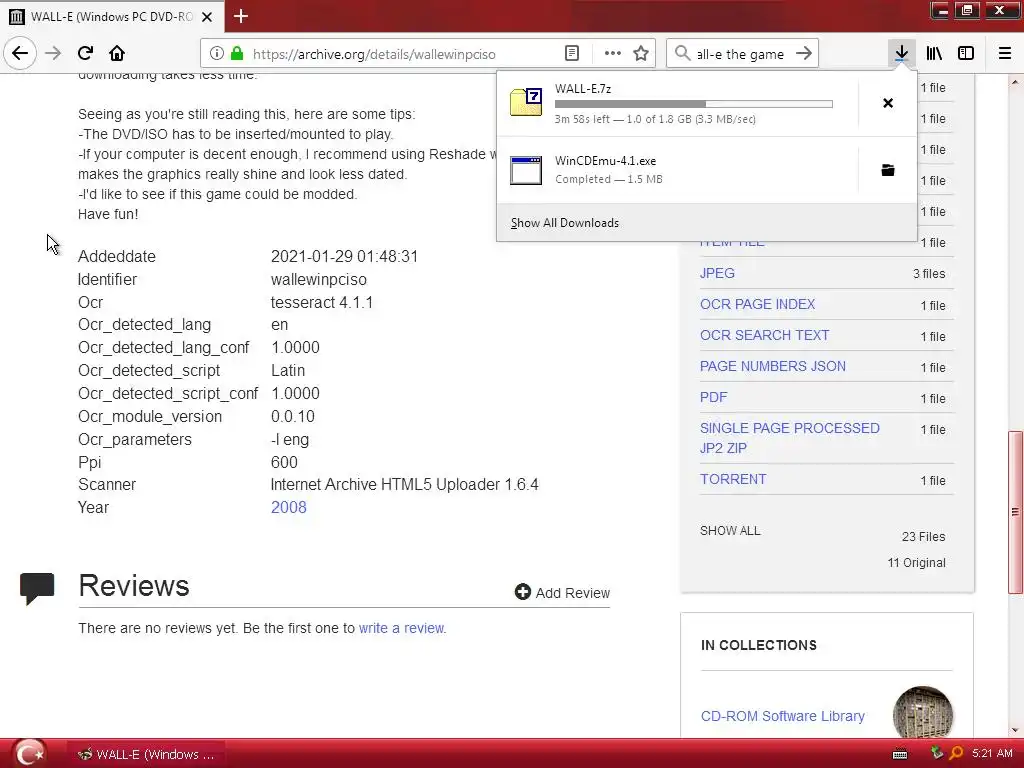The height and width of the screenshot is (768, 1024).
Task: Open the OCR PAGE INDEX download
Action: [758, 304]
